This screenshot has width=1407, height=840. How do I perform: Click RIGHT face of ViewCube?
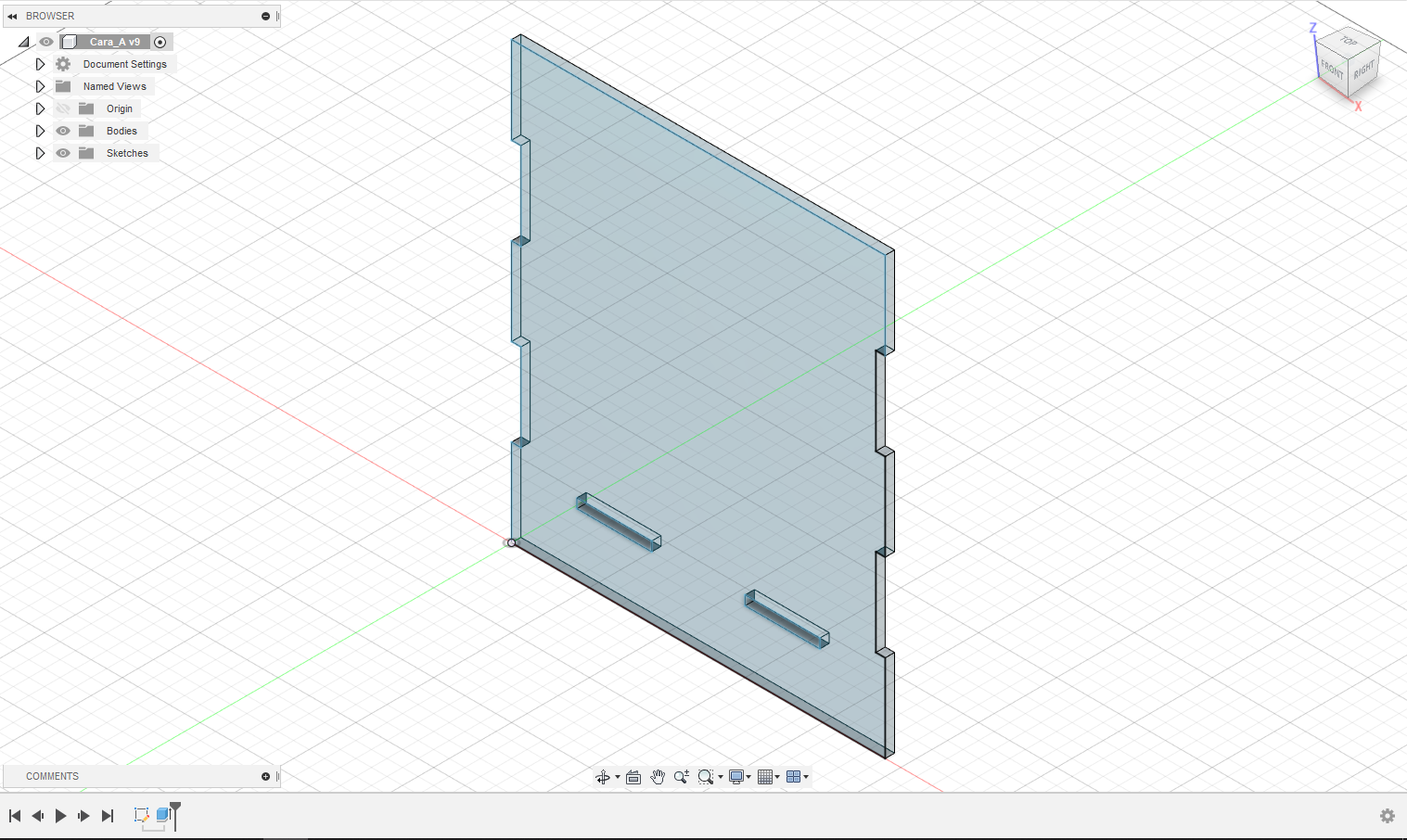click(x=1363, y=70)
